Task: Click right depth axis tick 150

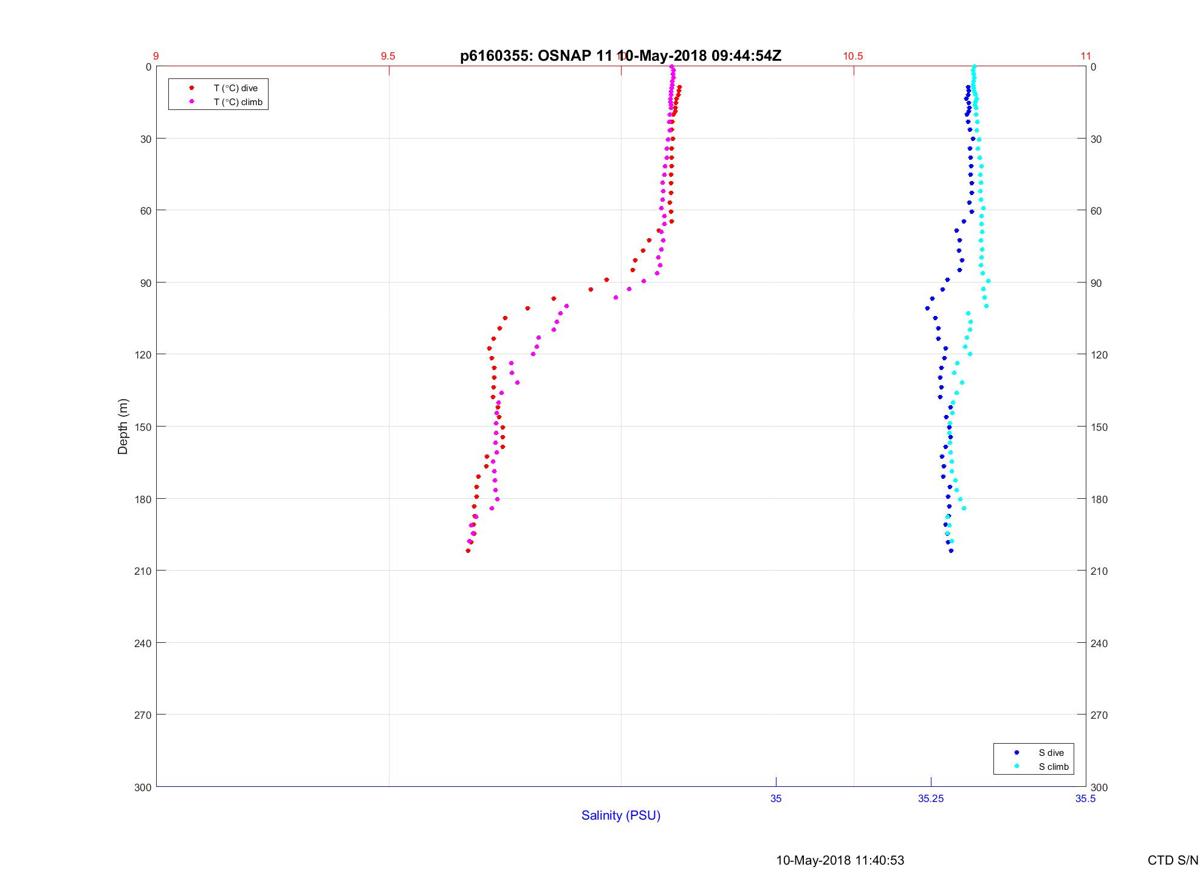Action: (x=1100, y=427)
